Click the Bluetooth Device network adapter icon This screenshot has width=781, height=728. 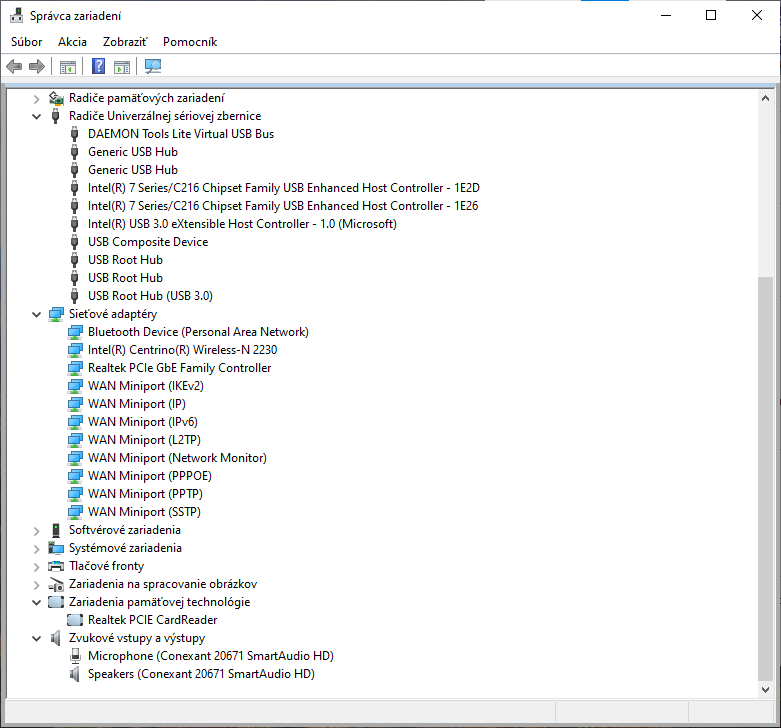(75, 332)
